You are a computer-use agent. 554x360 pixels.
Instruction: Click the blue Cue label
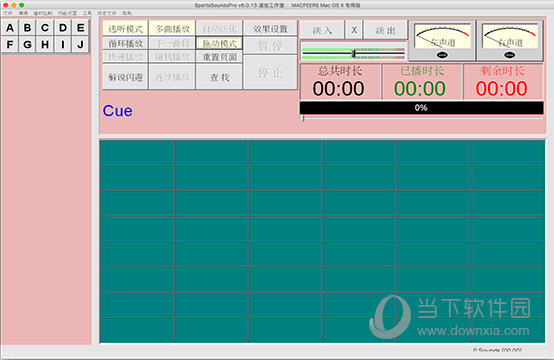[118, 111]
